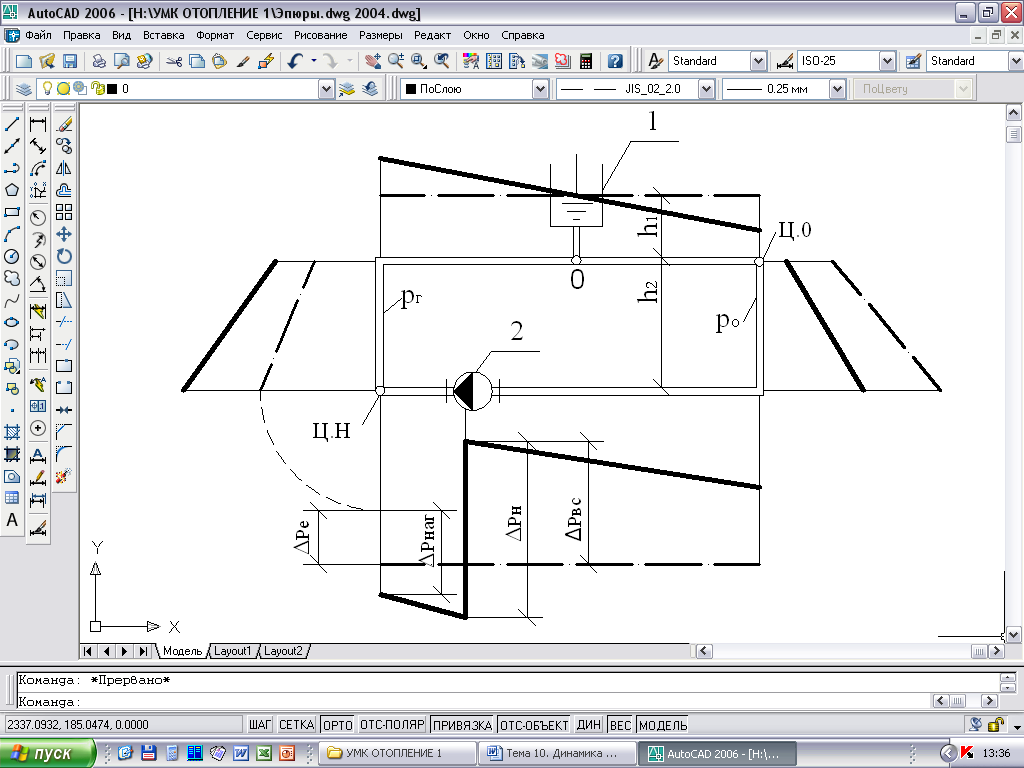Click the Undo arrow icon
The width and height of the screenshot is (1024, 768).
click(x=296, y=61)
